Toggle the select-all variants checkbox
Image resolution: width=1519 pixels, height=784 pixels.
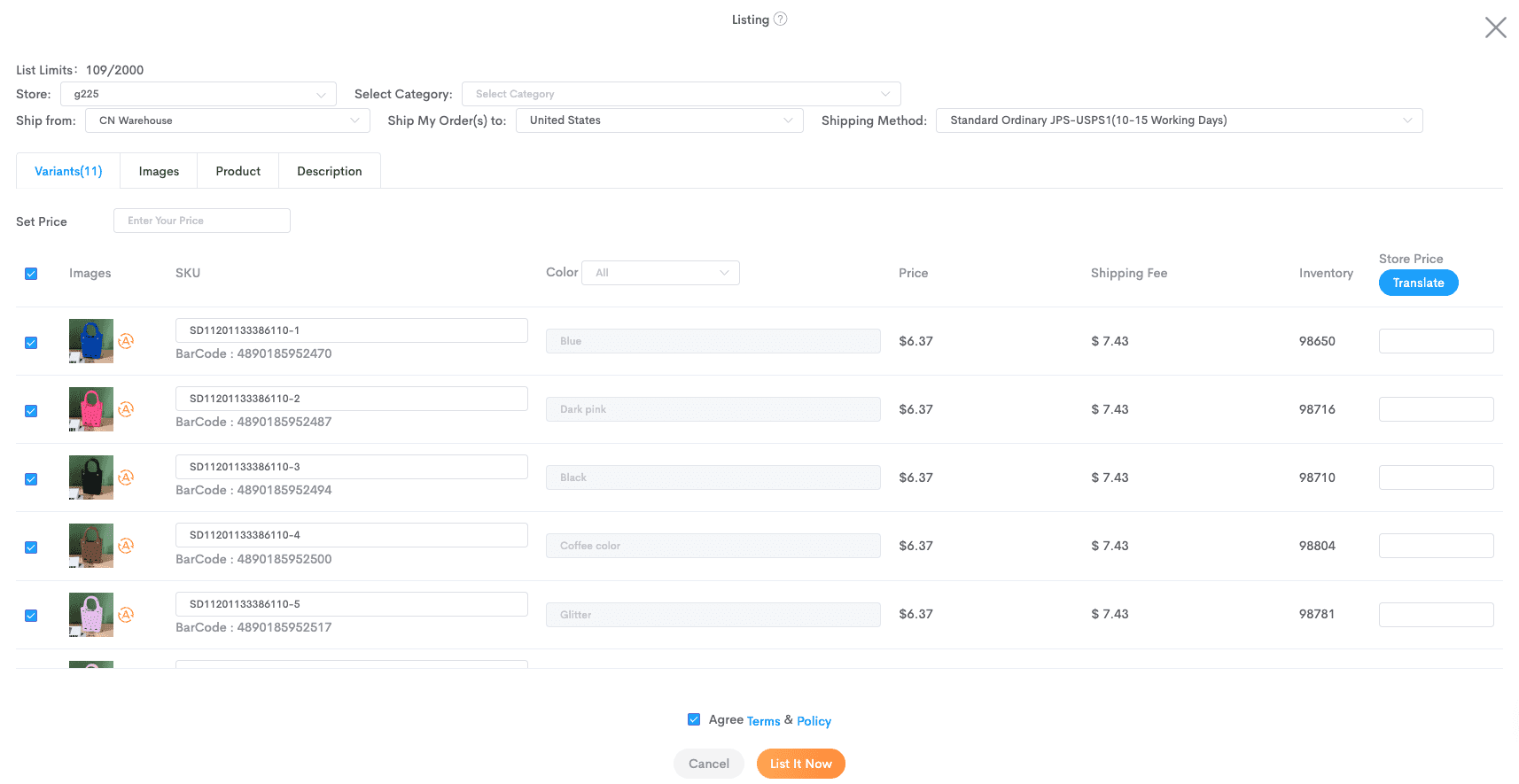pos(31,274)
